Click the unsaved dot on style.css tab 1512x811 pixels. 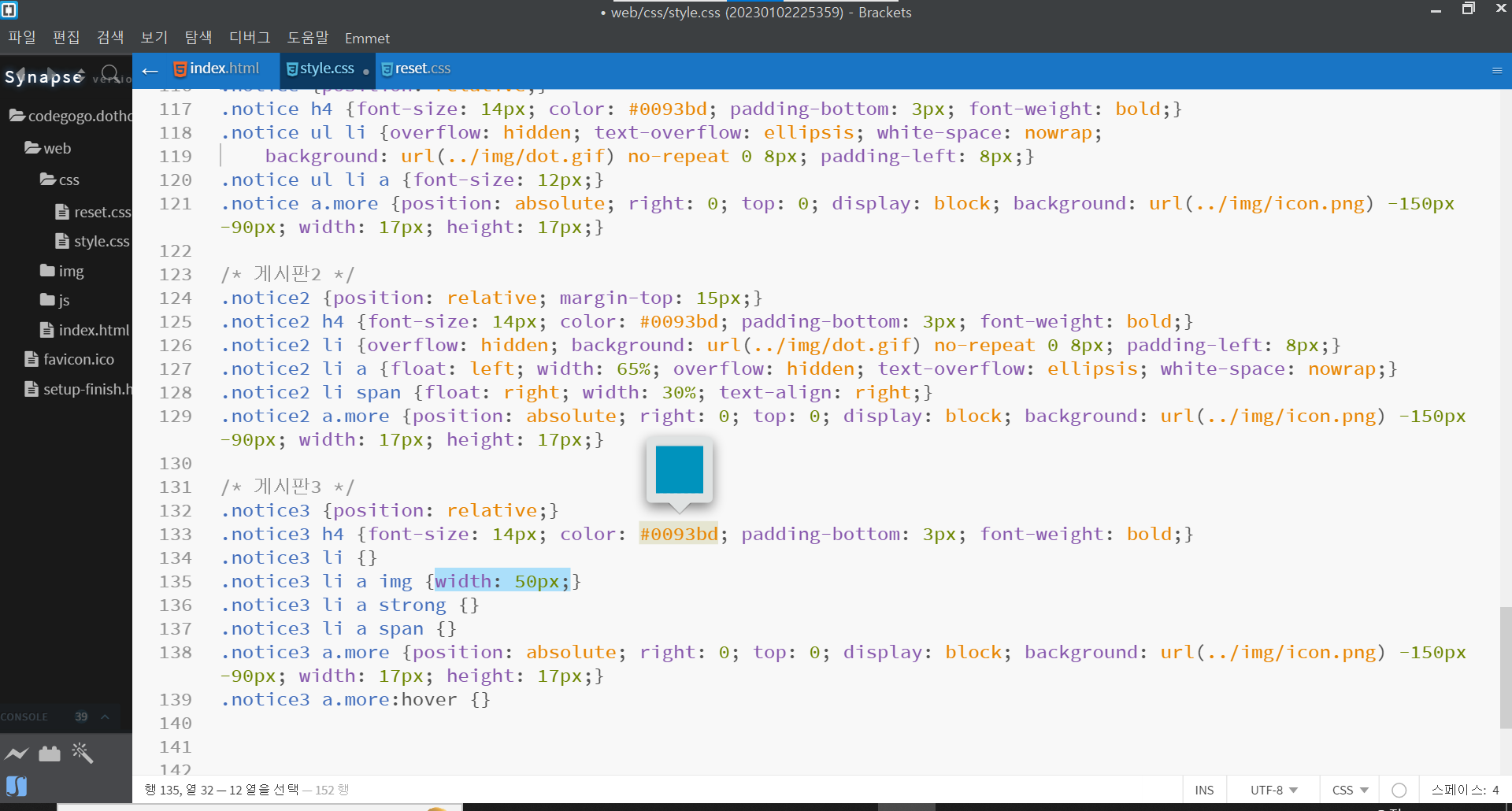[x=366, y=72]
